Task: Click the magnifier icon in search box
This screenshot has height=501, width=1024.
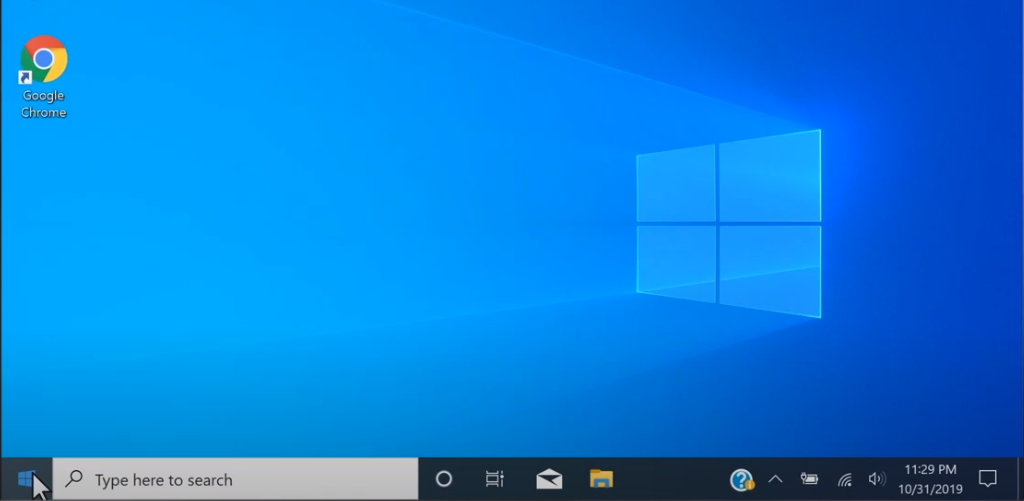Action: click(74, 479)
